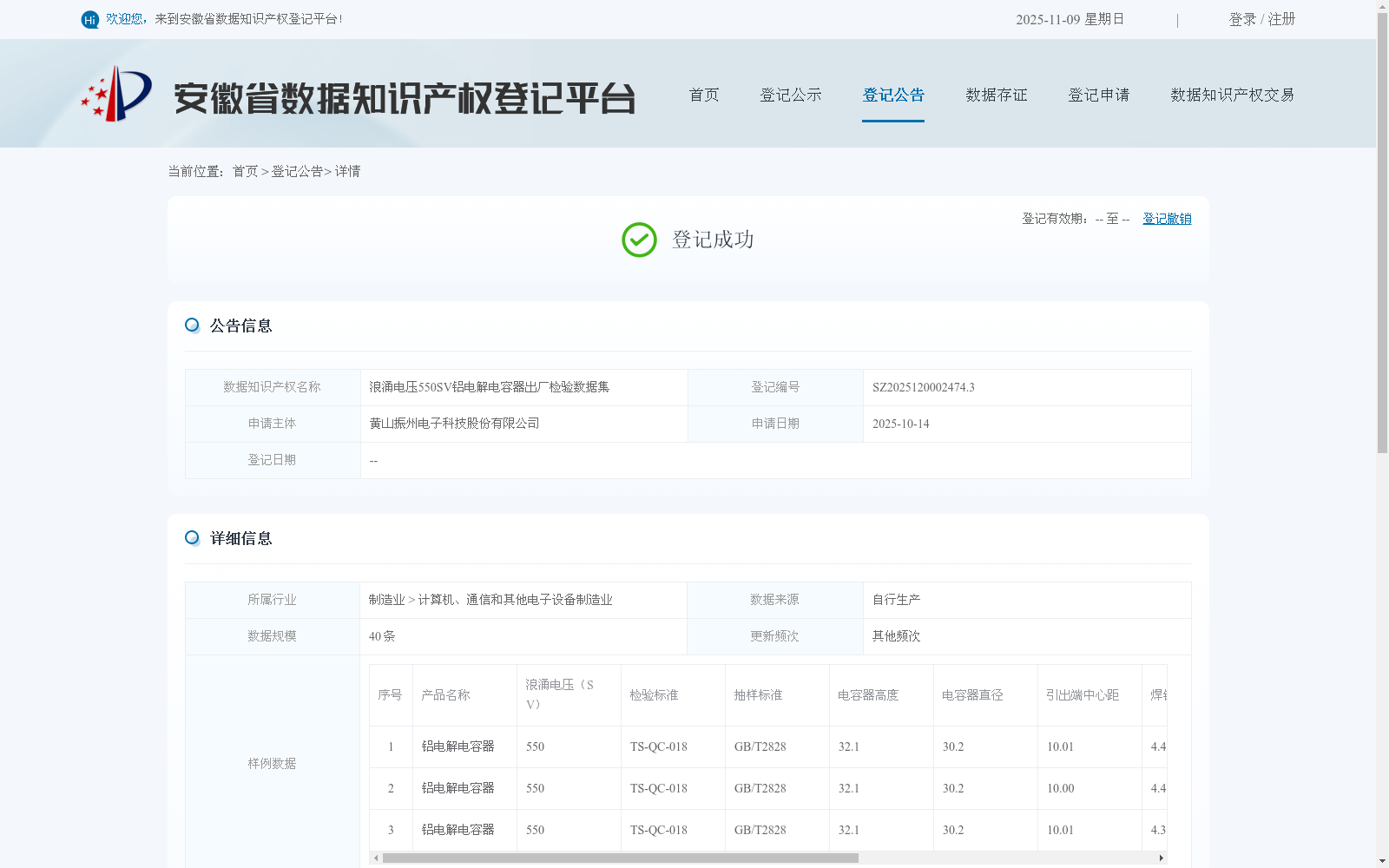This screenshot has width=1389, height=868.
Task: Click the registration number SZ2025120002474.3
Action: pyautogui.click(x=924, y=387)
